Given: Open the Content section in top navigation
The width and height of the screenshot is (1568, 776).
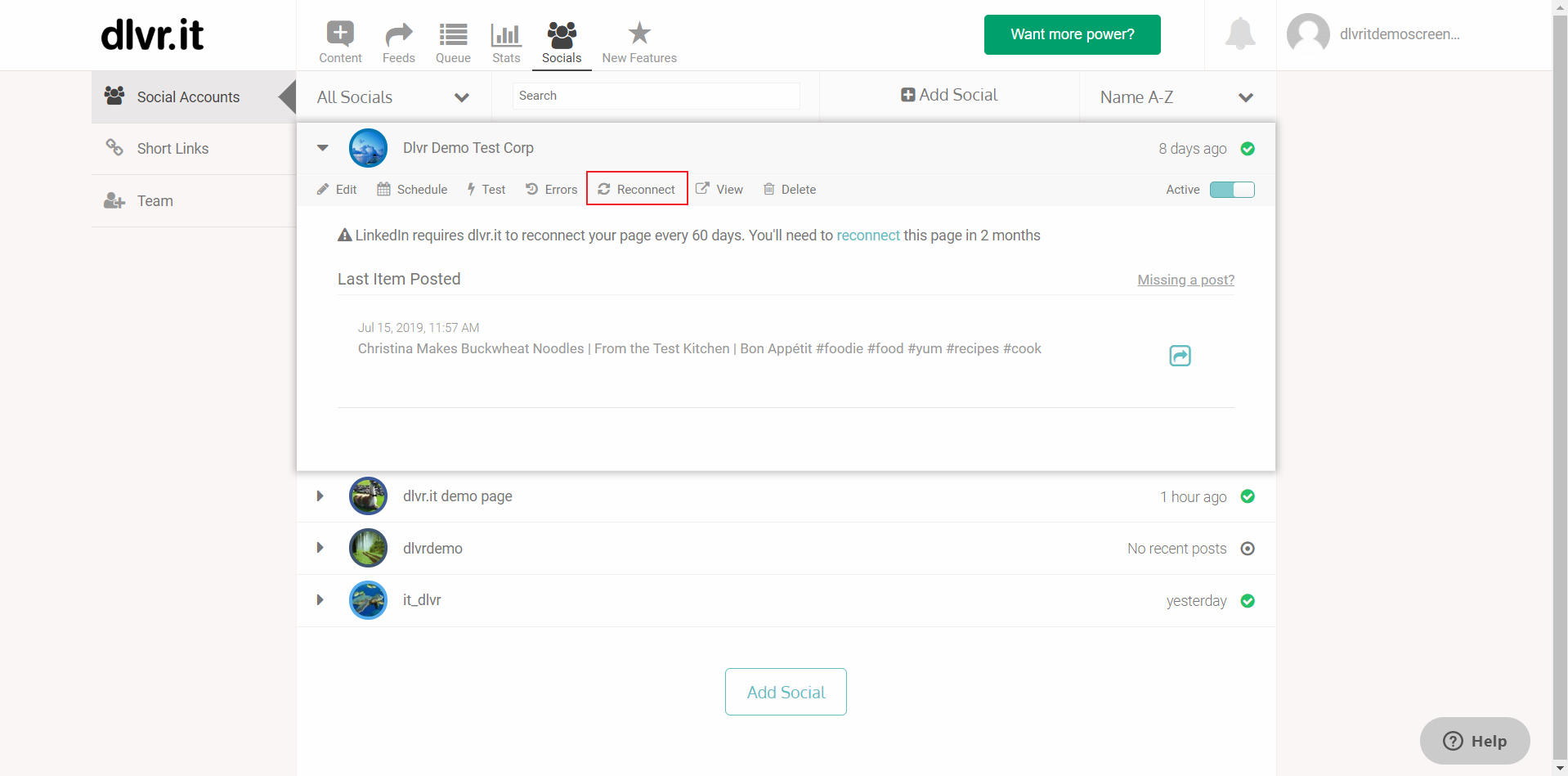Looking at the screenshot, I should [x=340, y=43].
